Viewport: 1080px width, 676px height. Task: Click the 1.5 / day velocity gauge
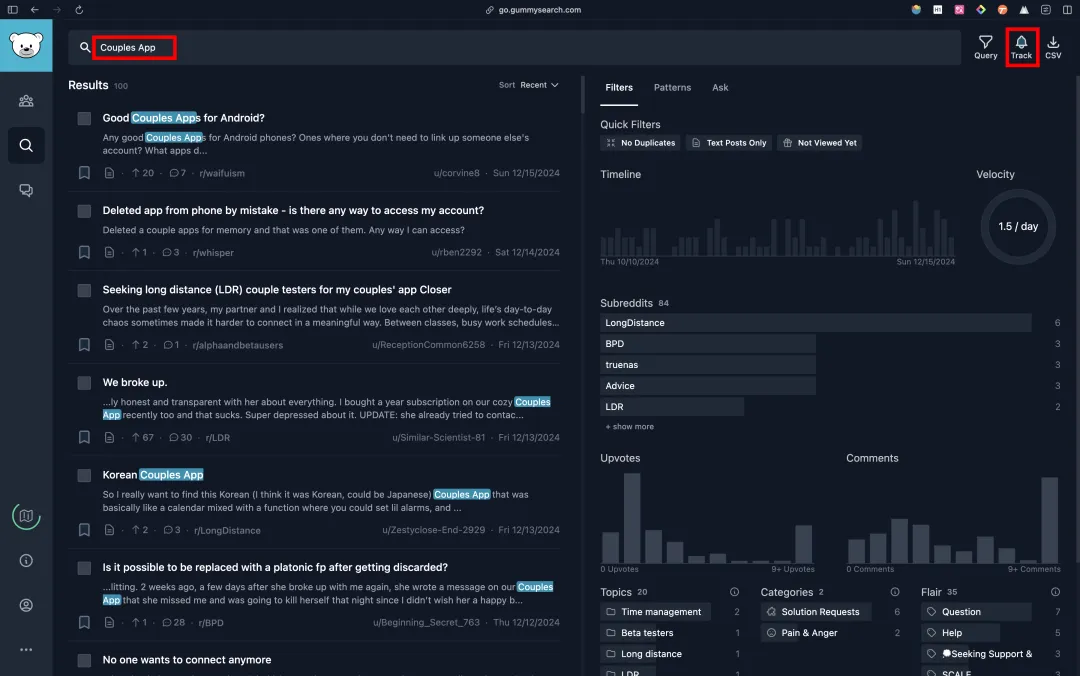(1017, 226)
